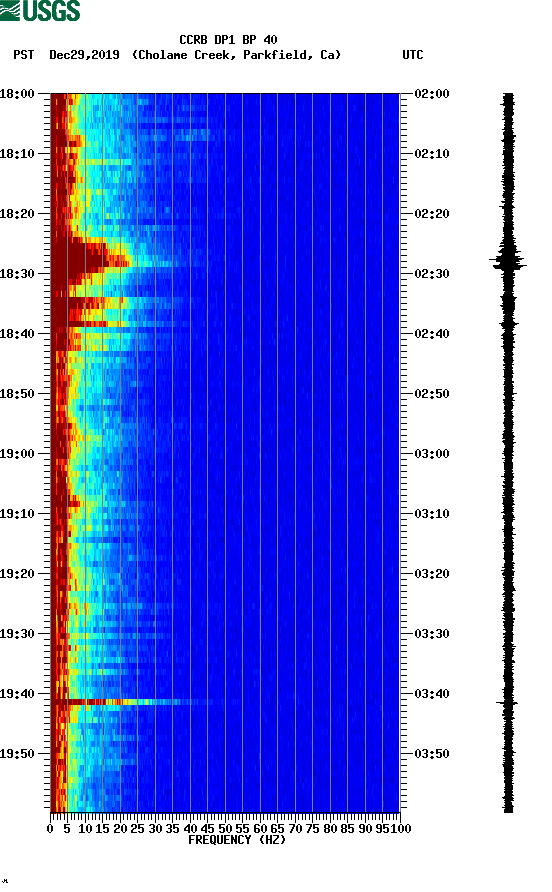Click the 02:10 UTC time label
552x892 pixels.
[x=432, y=154]
